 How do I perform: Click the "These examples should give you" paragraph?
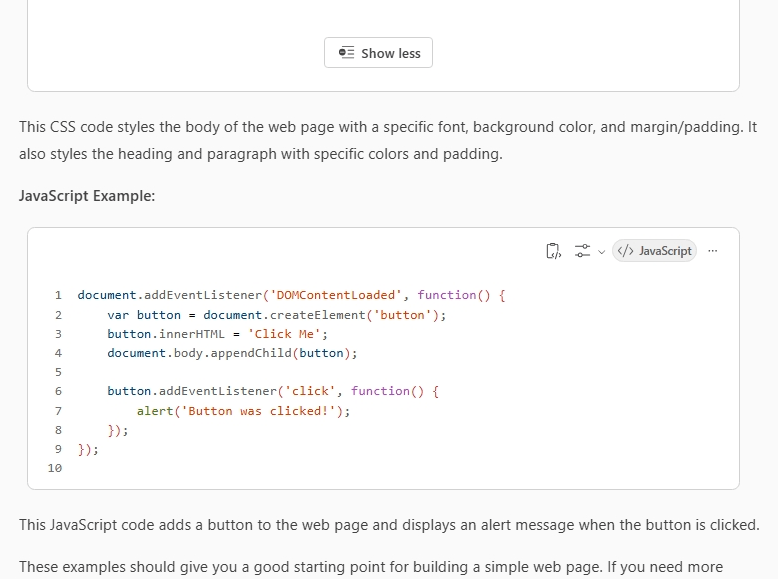[x=370, y=567]
